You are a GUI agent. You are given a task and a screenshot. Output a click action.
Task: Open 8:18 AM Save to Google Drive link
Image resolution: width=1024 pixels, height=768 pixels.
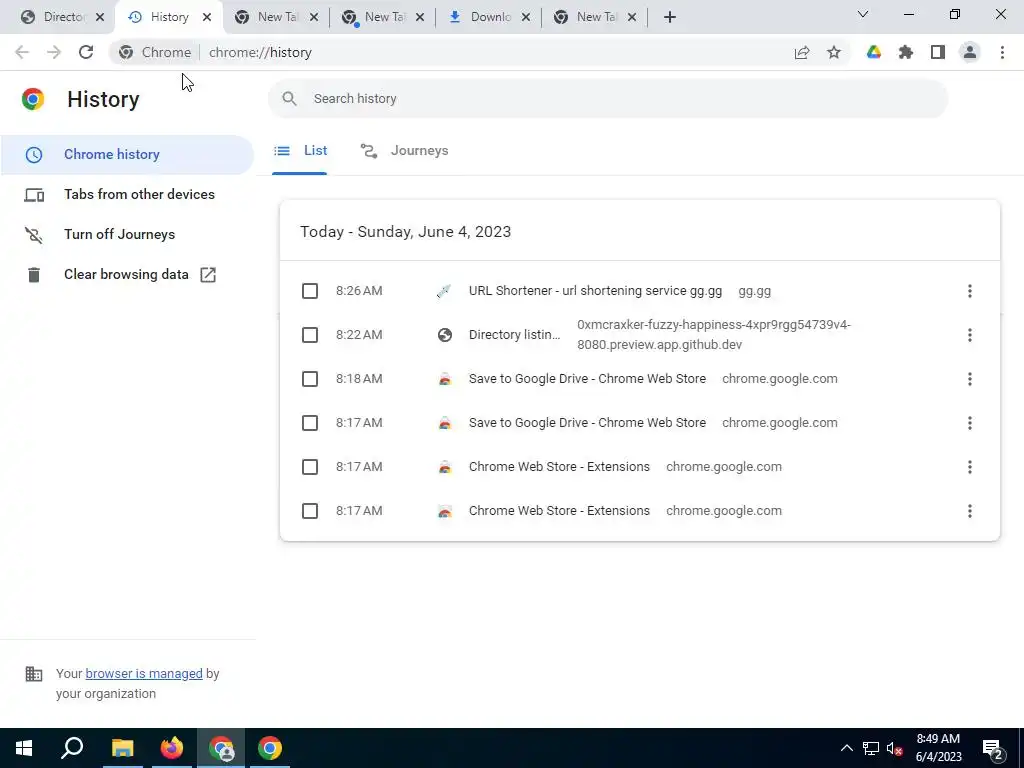point(587,379)
